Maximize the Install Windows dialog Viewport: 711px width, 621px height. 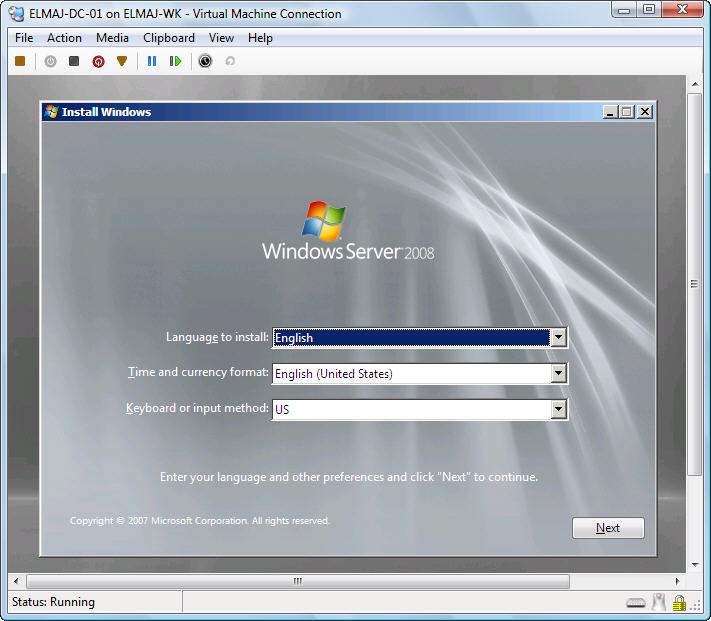tap(627, 112)
